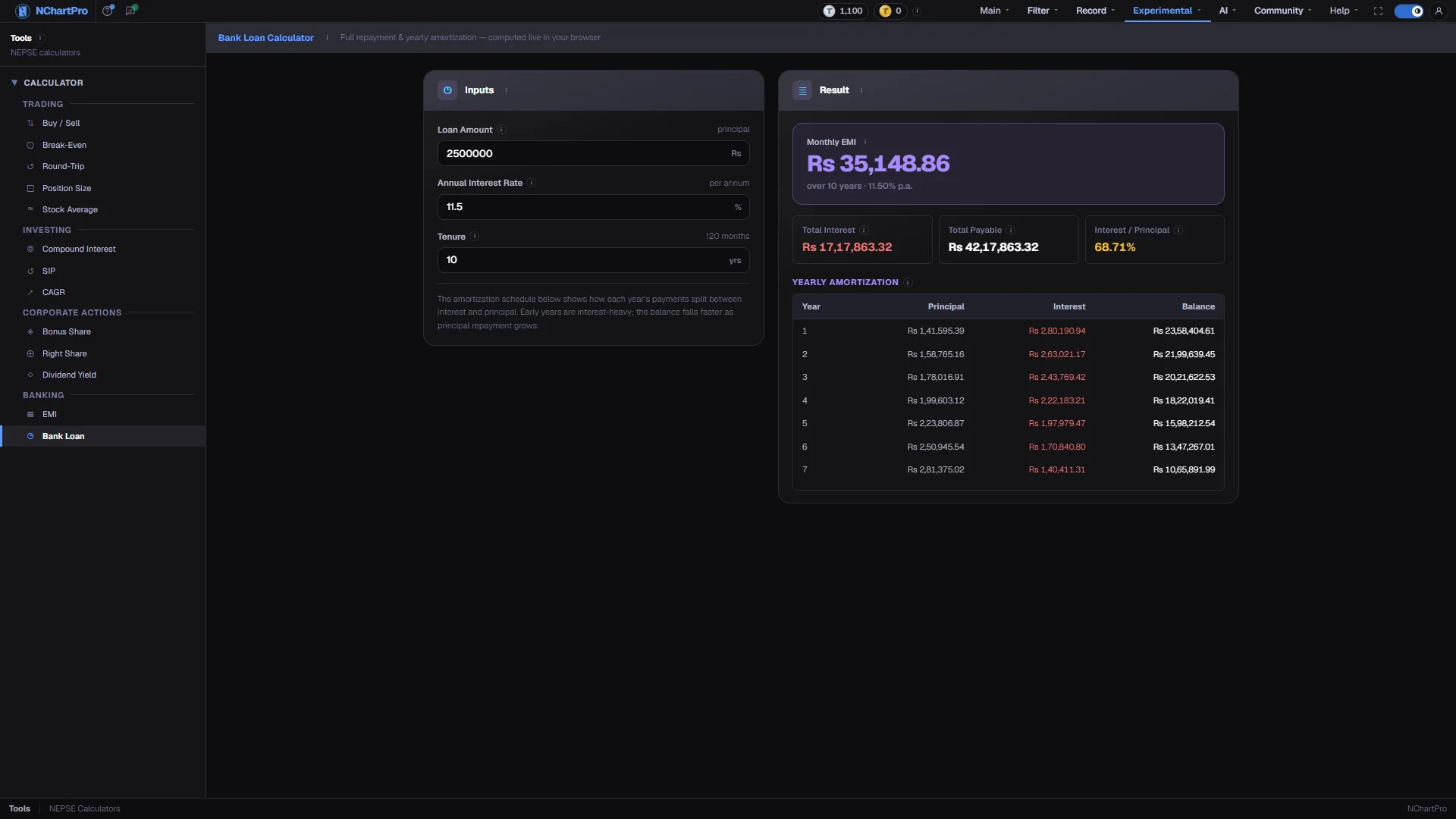Viewport: 1456px width, 819px height.
Task: Click the info icon next to Annual Interest Rate
Action: pyautogui.click(x=532, y=183)
